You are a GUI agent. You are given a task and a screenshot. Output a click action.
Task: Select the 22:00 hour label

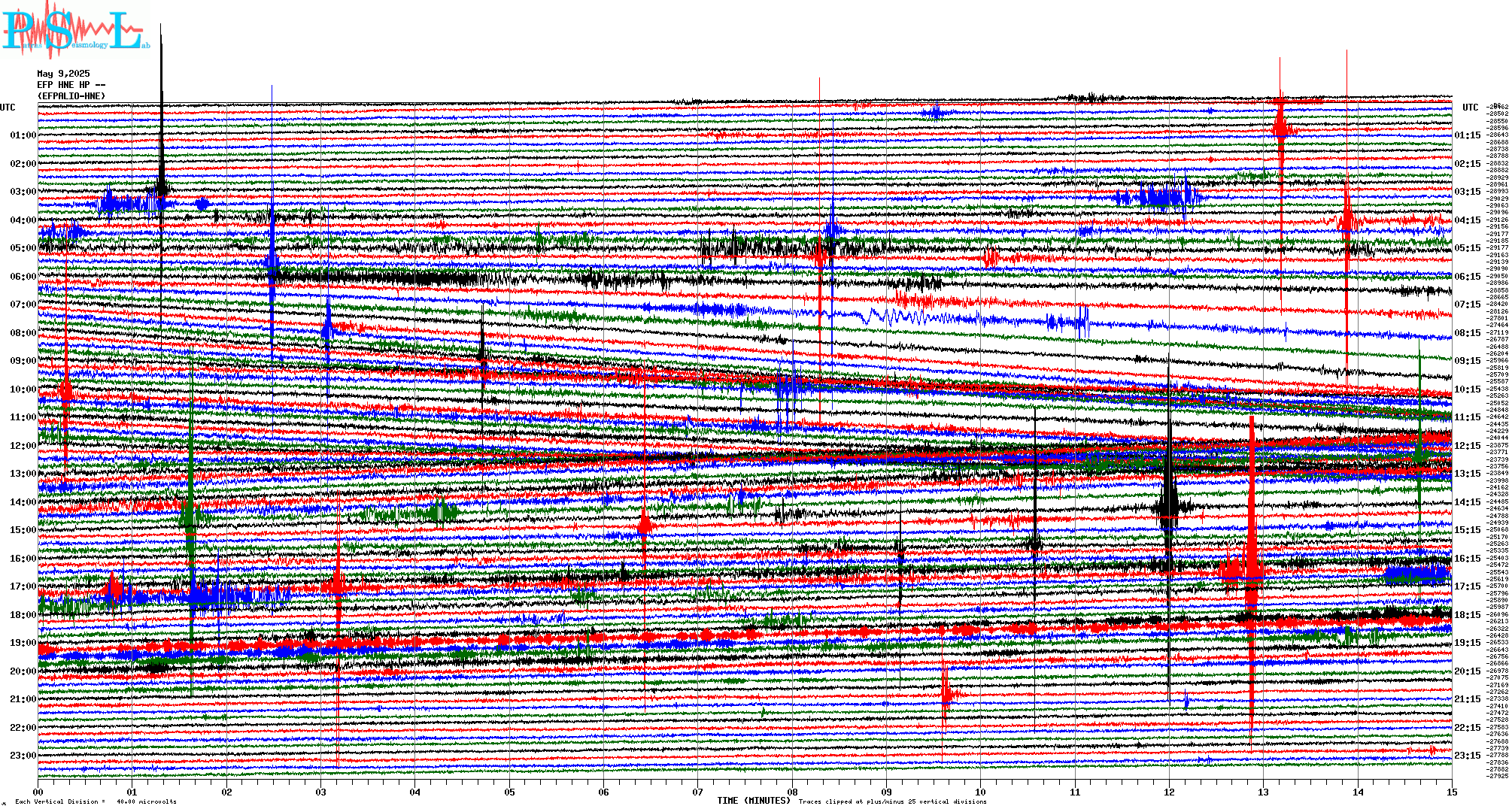(23, 728)
